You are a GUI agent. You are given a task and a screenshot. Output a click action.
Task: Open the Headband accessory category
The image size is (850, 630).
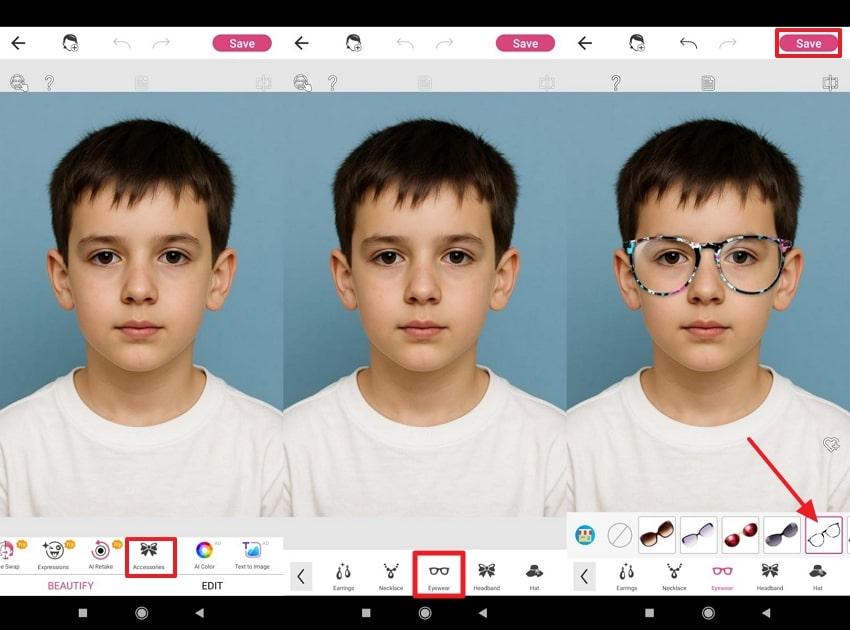pos(487,574)
